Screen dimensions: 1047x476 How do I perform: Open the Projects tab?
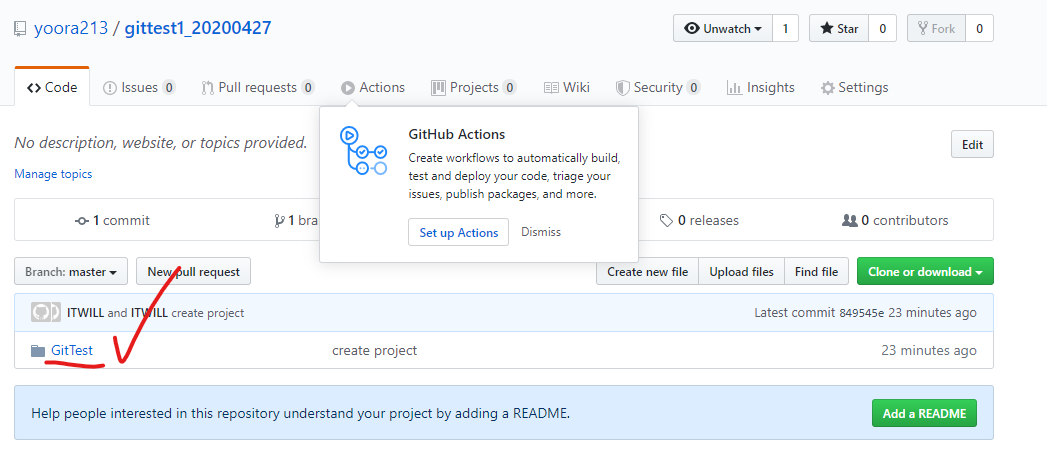coord(473,87)
